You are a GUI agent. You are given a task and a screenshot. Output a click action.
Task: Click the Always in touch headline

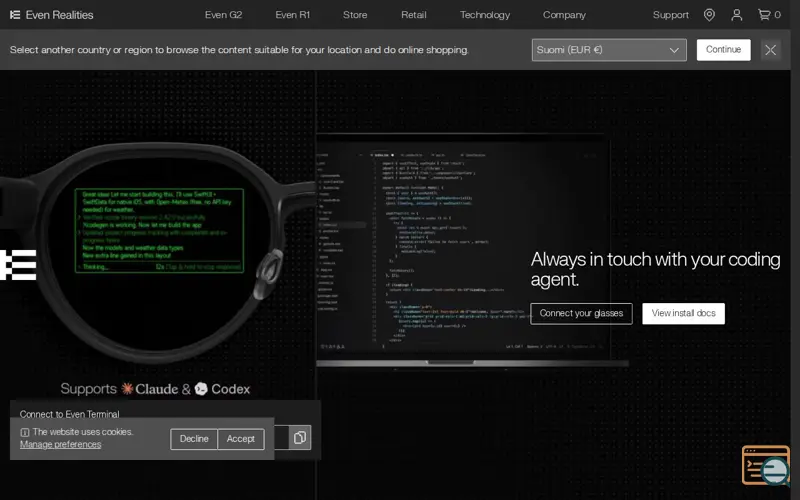point(655,269)
